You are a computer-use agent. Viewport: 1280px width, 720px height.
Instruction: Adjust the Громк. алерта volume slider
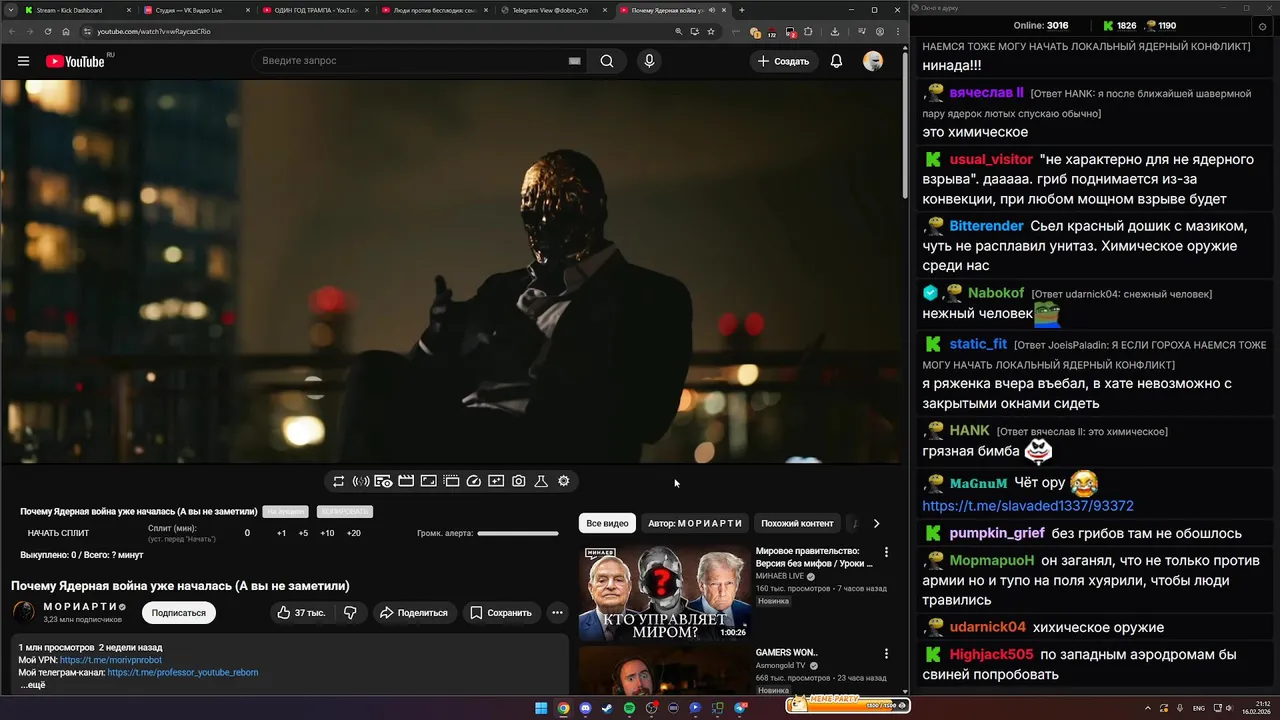518,533
